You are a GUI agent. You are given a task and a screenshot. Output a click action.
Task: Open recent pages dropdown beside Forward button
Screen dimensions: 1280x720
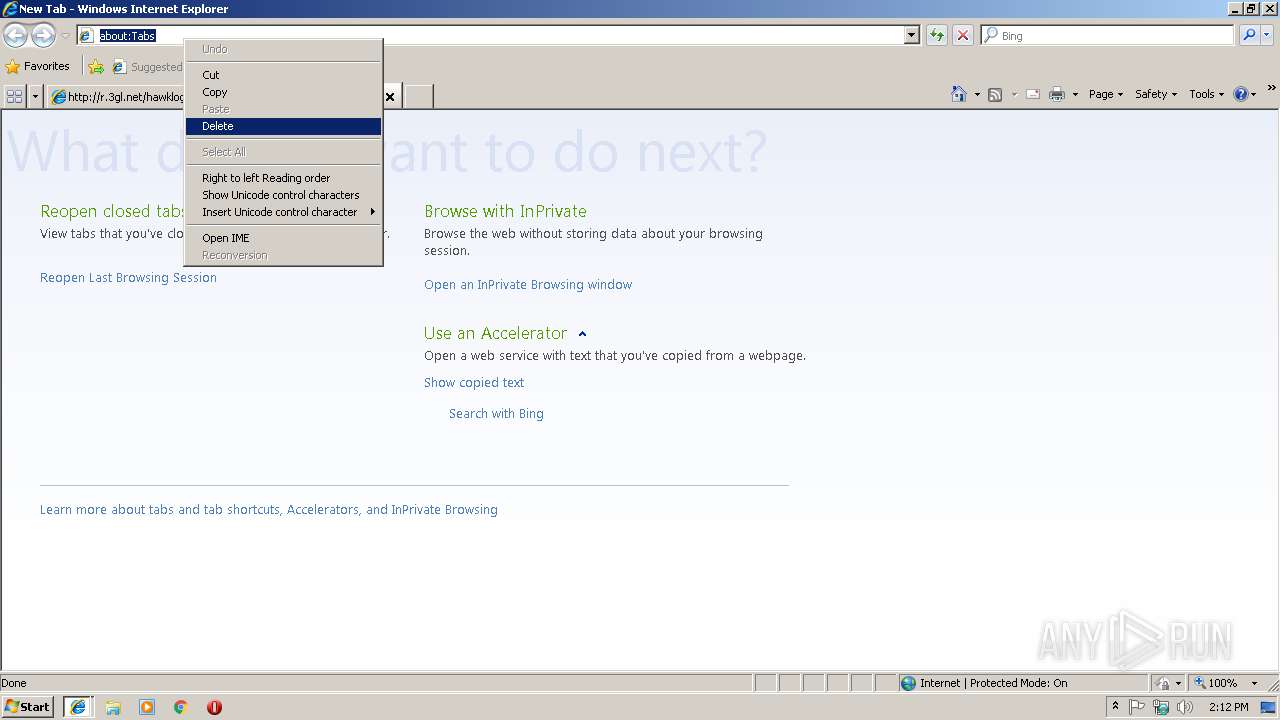pos(65,36)
